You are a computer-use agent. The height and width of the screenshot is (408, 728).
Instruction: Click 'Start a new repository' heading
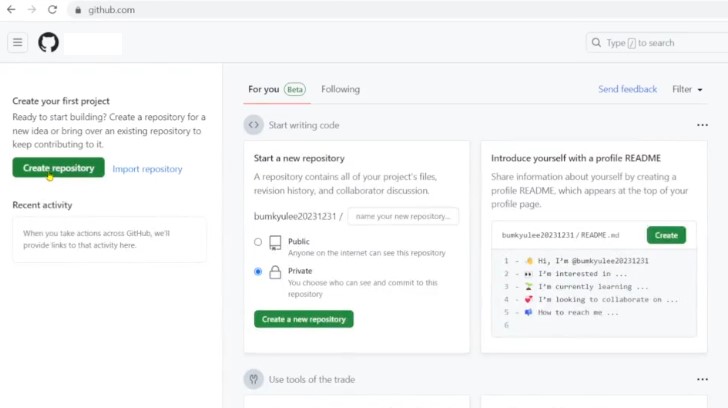pyautogui.click(x=299, y=158)
